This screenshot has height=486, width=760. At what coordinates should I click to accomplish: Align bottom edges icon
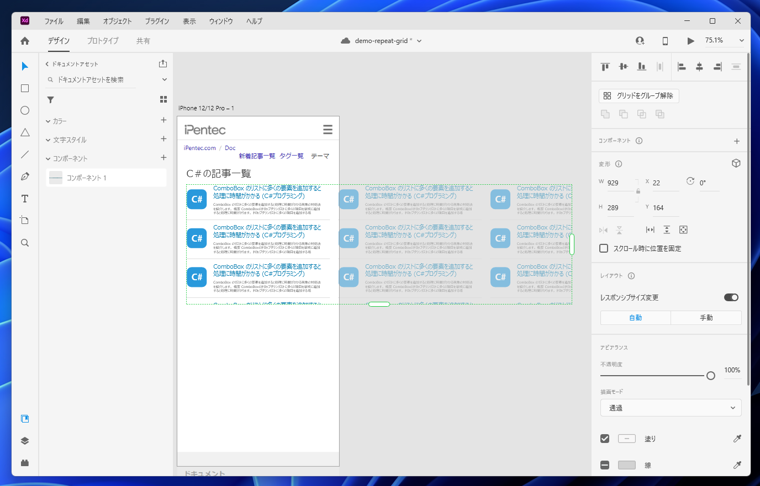(642, 66)
